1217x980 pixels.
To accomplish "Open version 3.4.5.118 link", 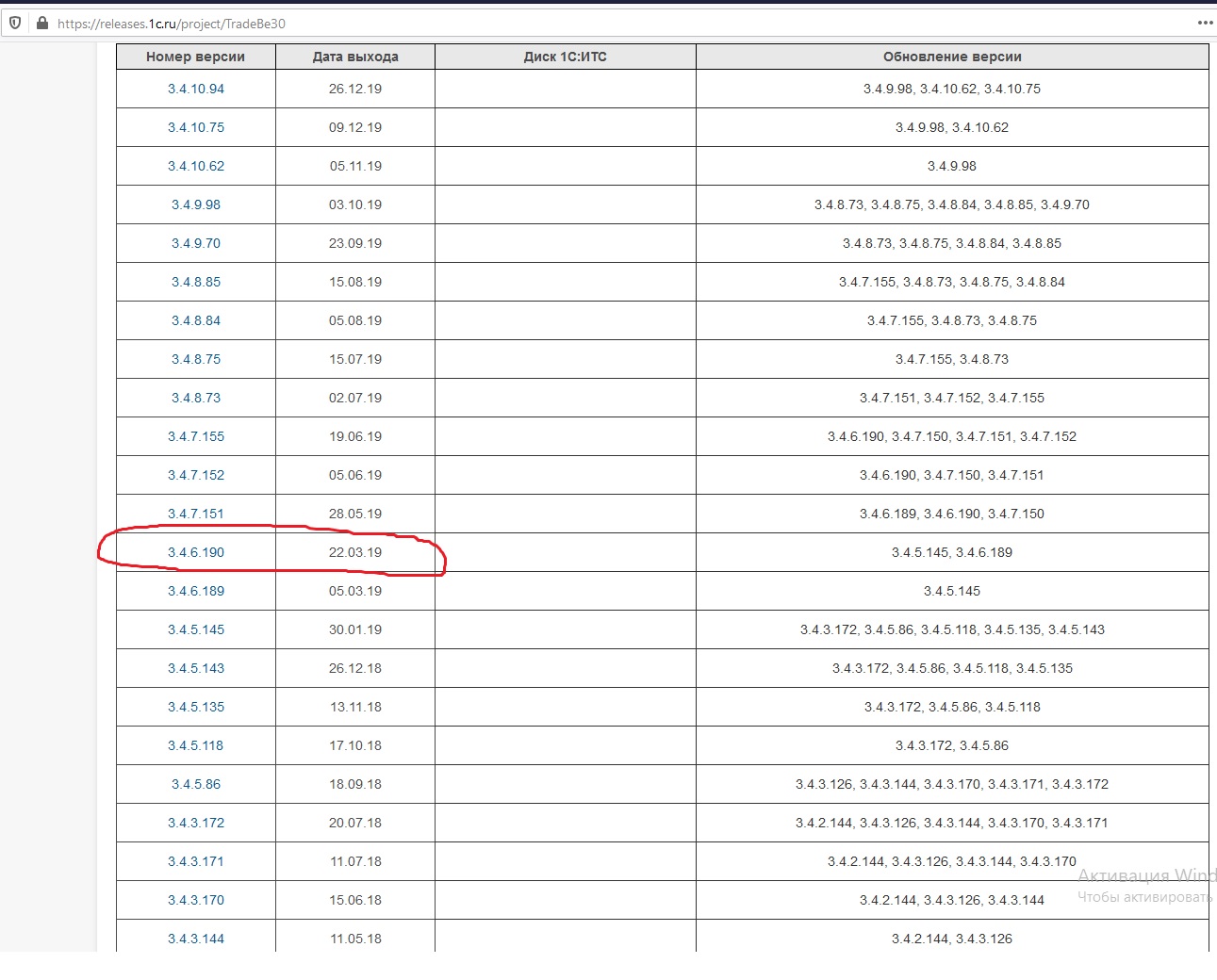I will pyautogui.click(x=196, y=745).
